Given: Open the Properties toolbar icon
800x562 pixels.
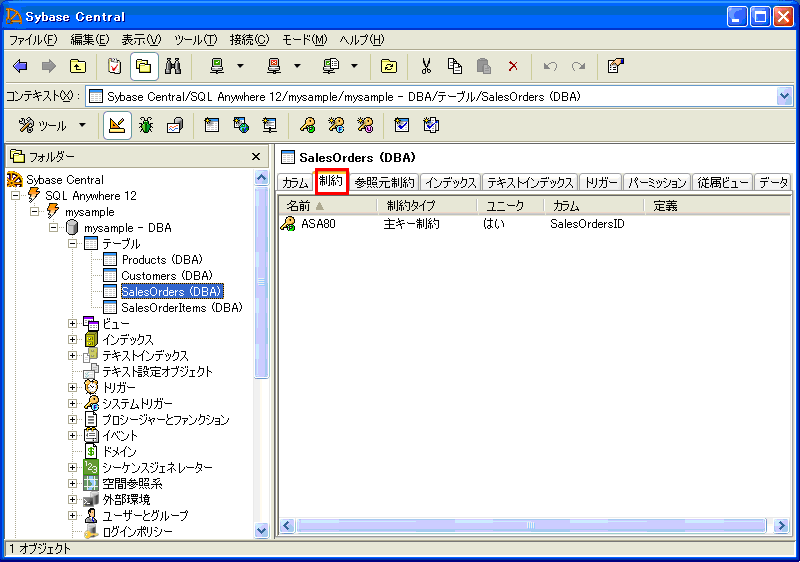Looking at the screenshot, I should point(616,66).
